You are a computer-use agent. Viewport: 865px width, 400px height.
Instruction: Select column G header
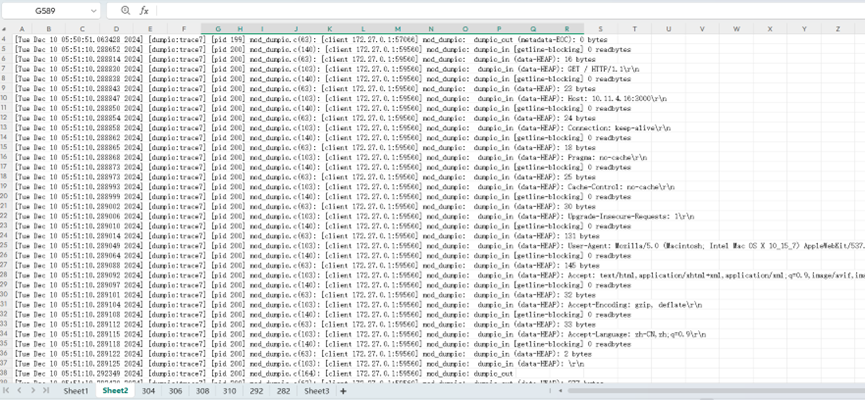pyautogui.click(x=218, y=29)
